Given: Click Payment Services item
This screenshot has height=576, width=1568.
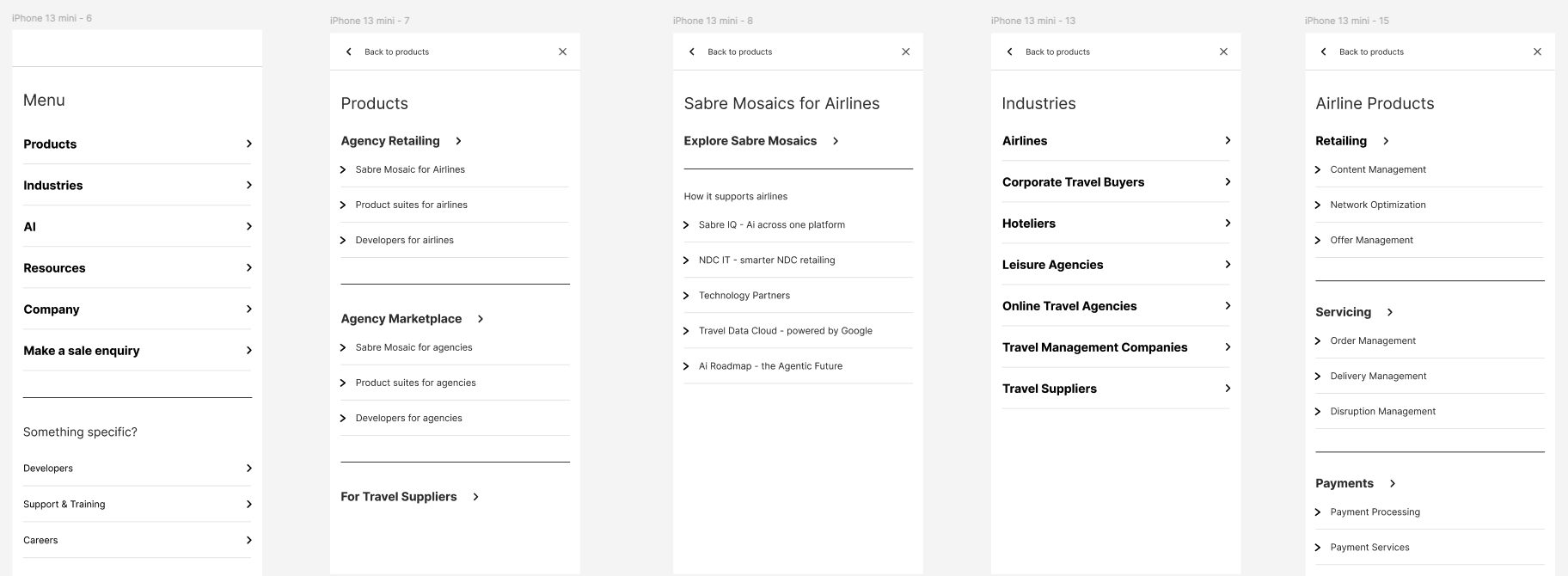Looking at the screenshot, I should click(x=1370, y=547).
